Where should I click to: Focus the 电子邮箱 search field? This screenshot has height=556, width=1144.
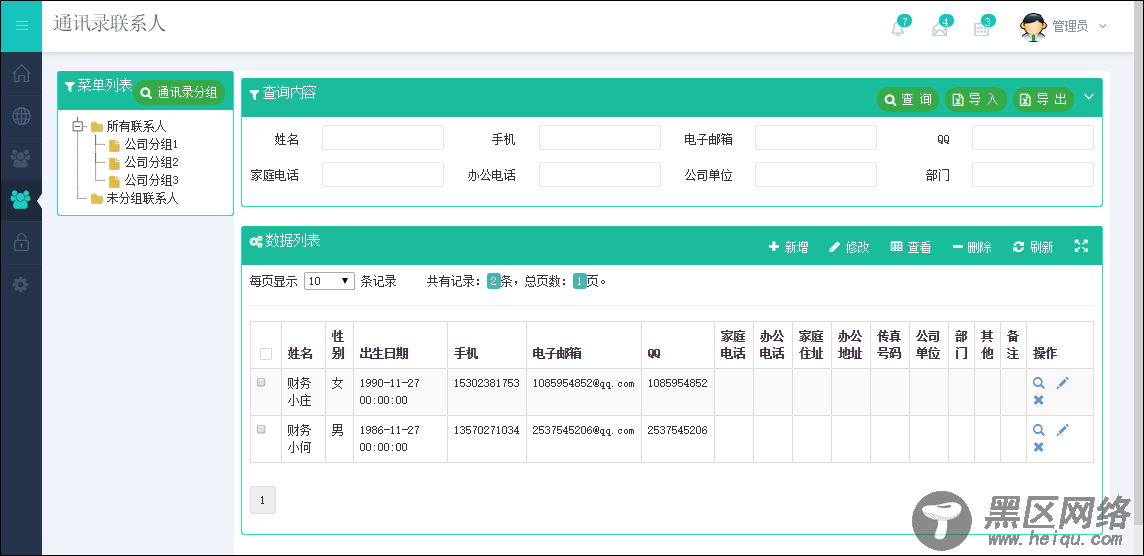click(816, 138)
